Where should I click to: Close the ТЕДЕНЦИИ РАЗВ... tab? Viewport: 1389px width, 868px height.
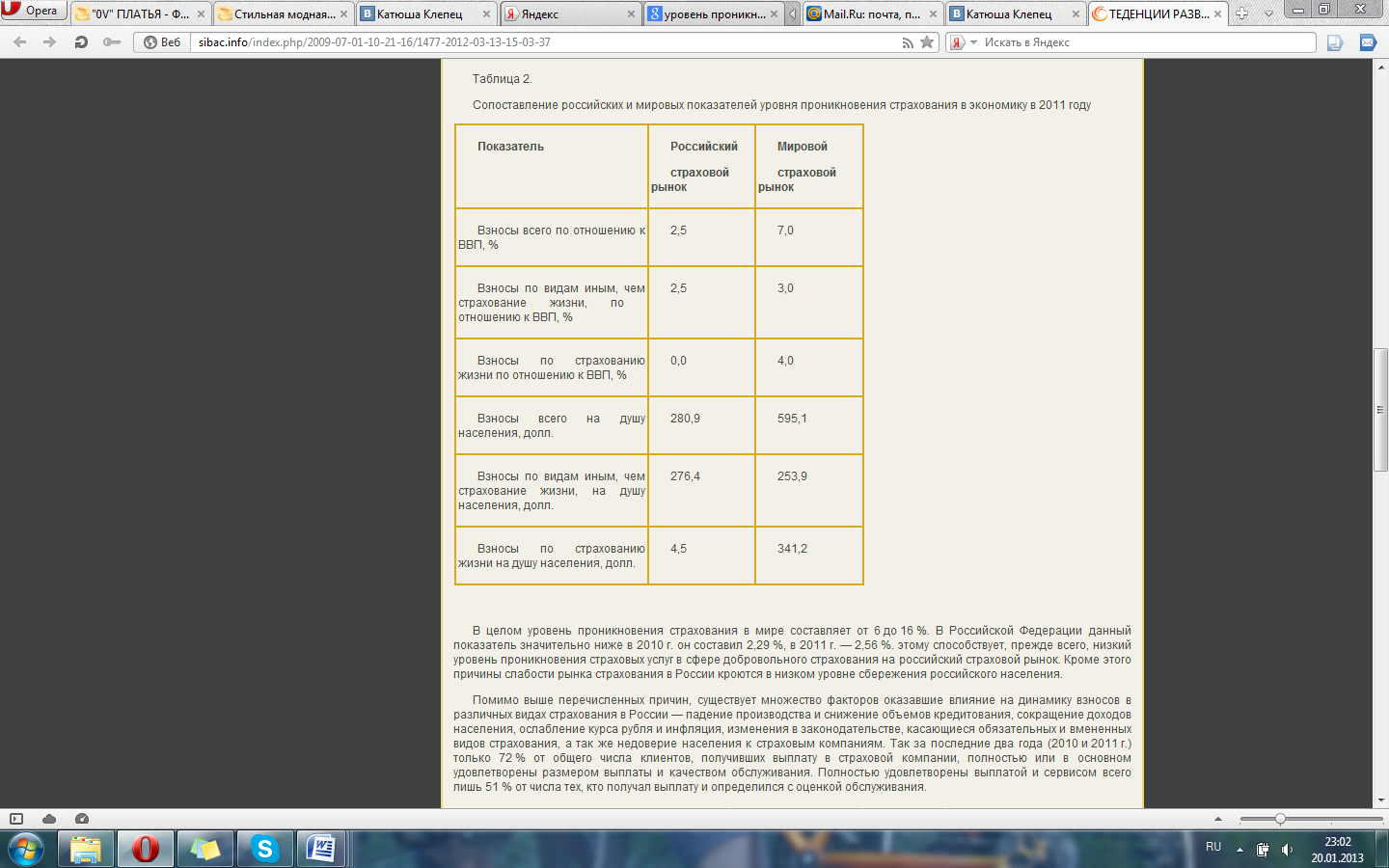pos(1218,14)
